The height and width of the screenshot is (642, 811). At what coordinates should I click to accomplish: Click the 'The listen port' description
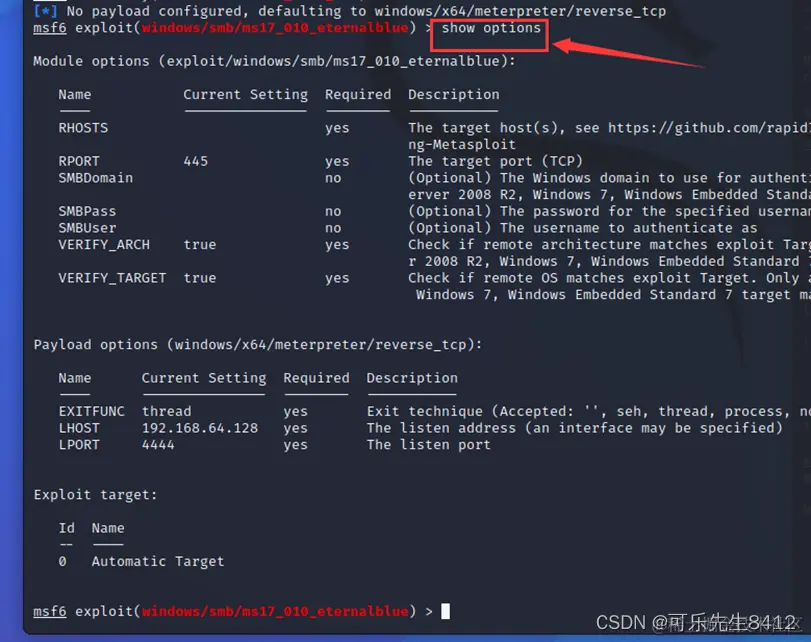pos(429,444)
